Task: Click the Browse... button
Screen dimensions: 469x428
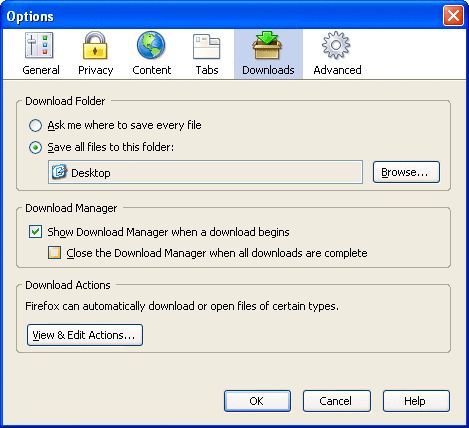Action: tap(406, 172)
